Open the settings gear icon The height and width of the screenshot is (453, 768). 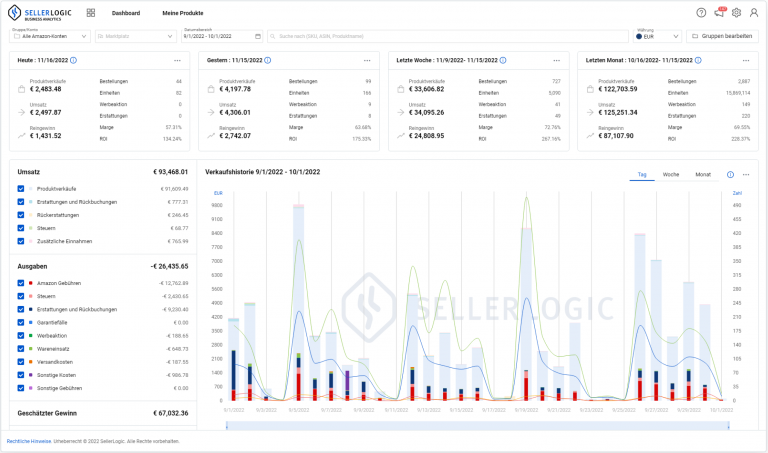(736, 13)
